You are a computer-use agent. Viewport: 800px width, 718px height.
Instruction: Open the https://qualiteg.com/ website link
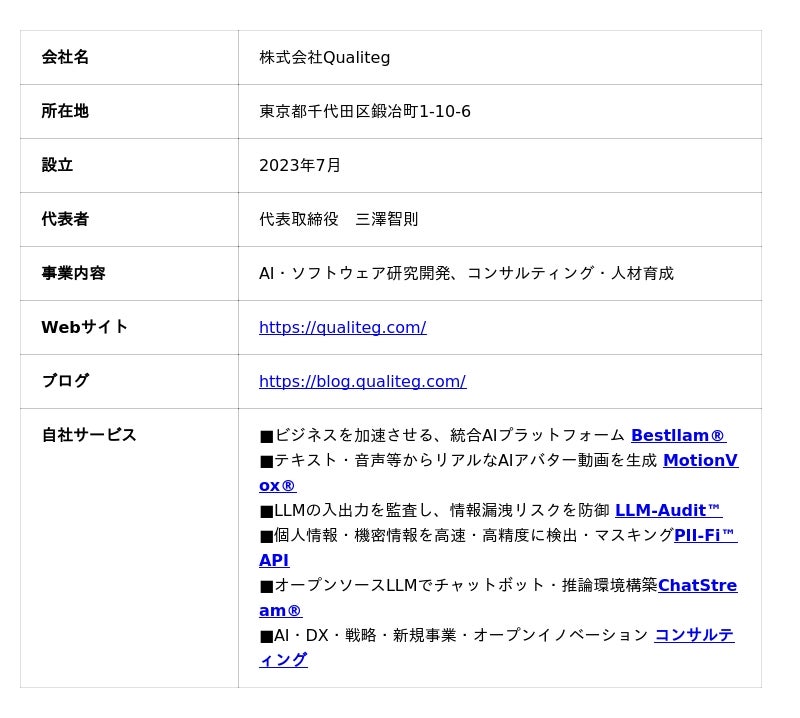tap(342, 327)
